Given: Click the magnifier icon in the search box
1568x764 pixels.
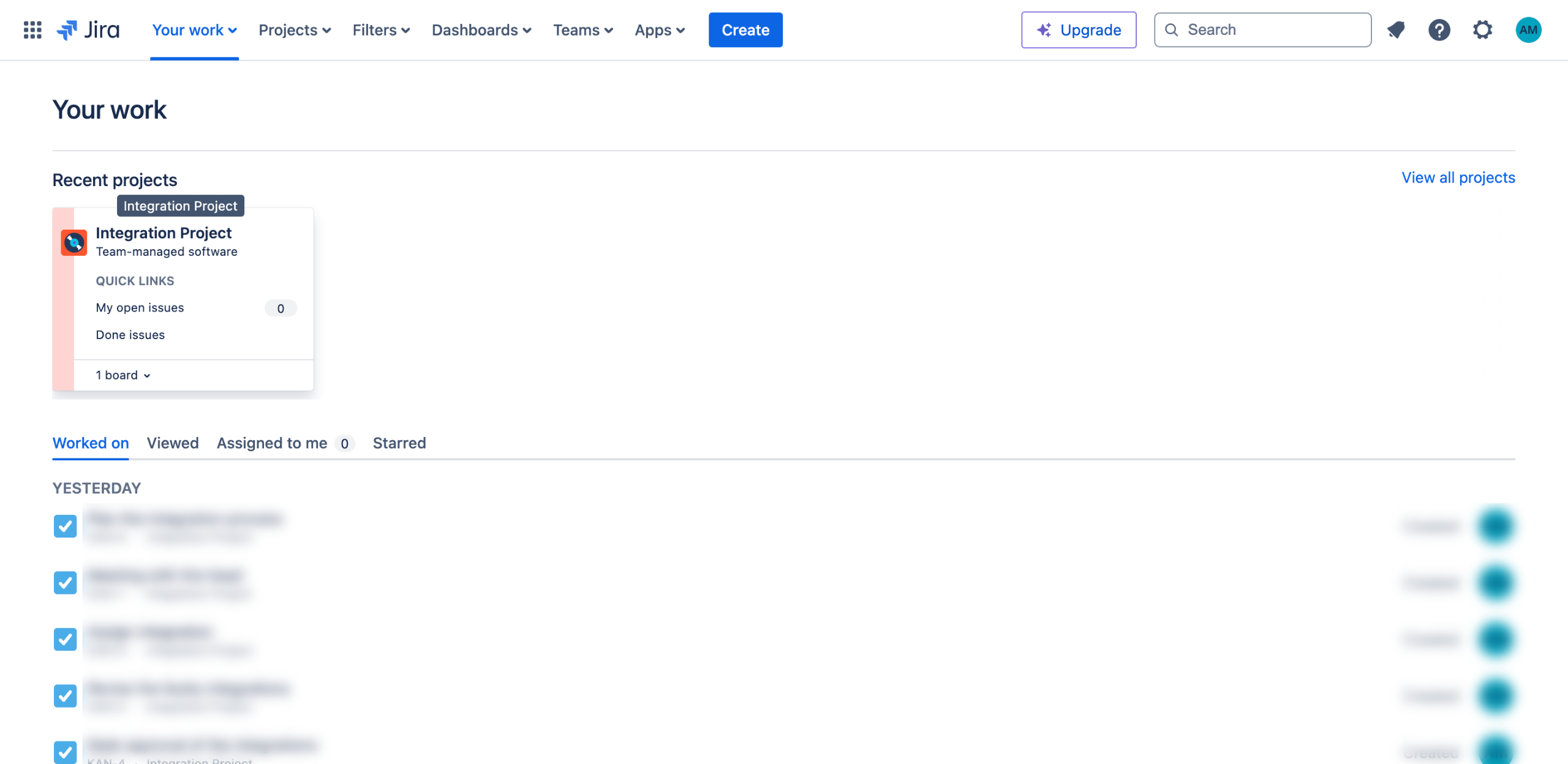Looking at the screenshot, I should pos(1171,29).
